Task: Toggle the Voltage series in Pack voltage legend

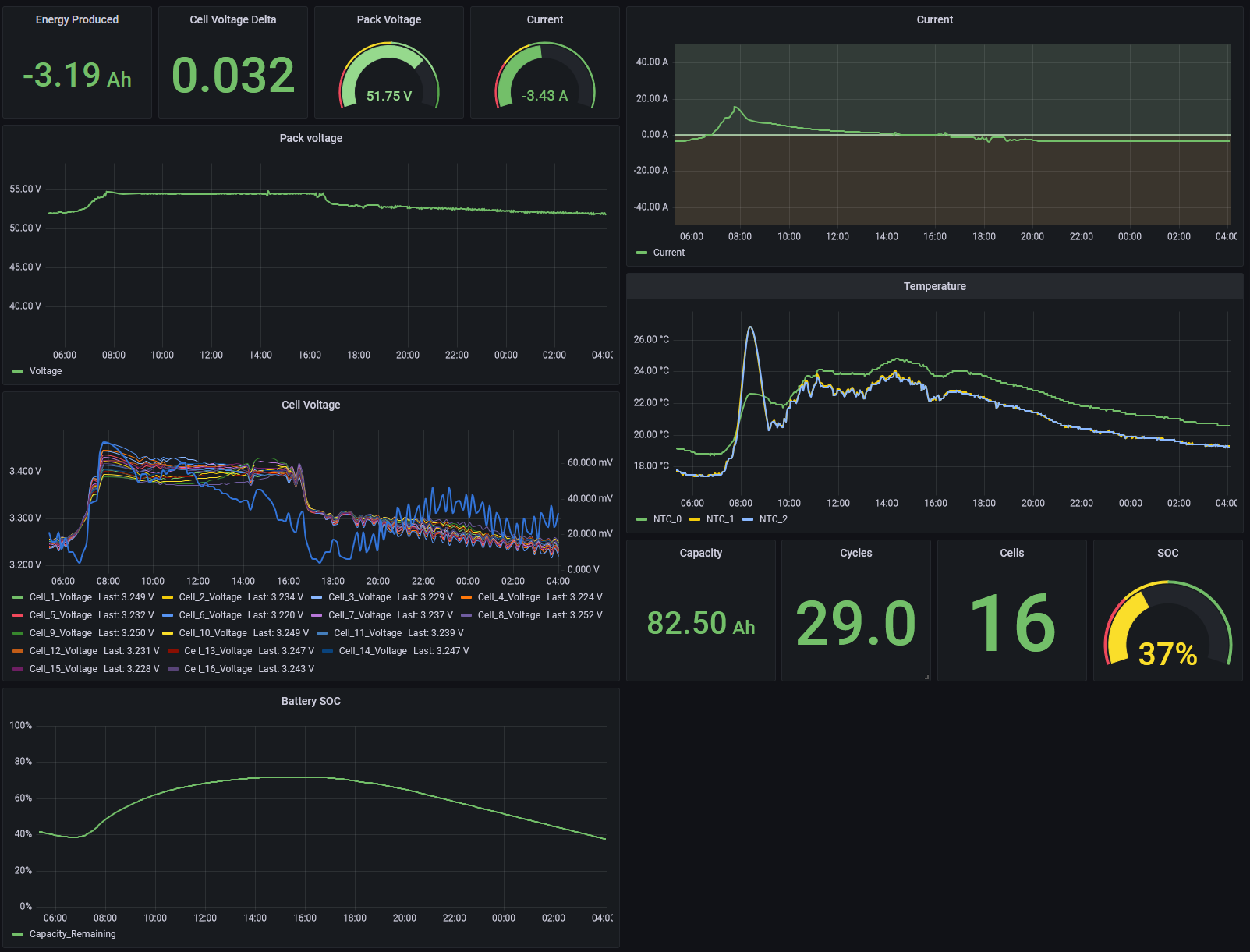Action: coord(45,371)
